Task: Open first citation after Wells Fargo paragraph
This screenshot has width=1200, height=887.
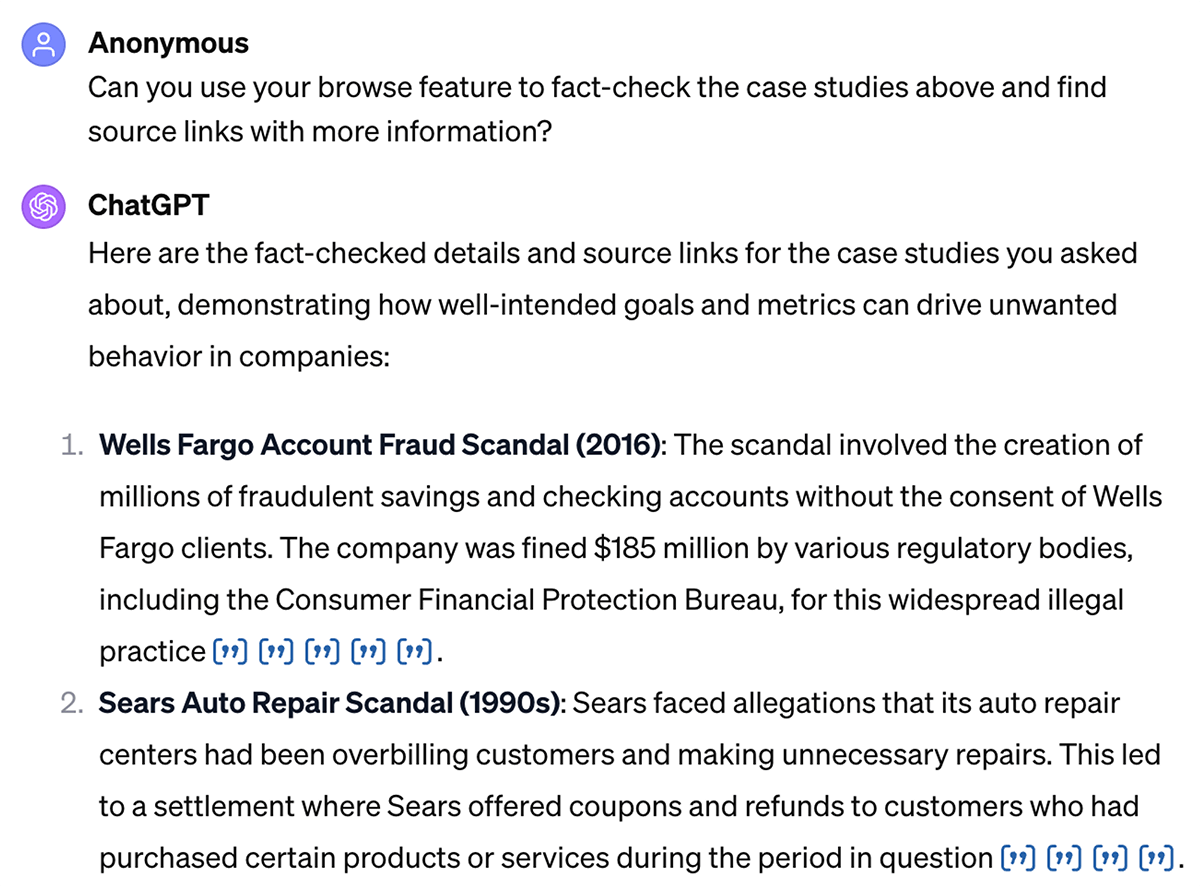Action: tap(227, 653)
